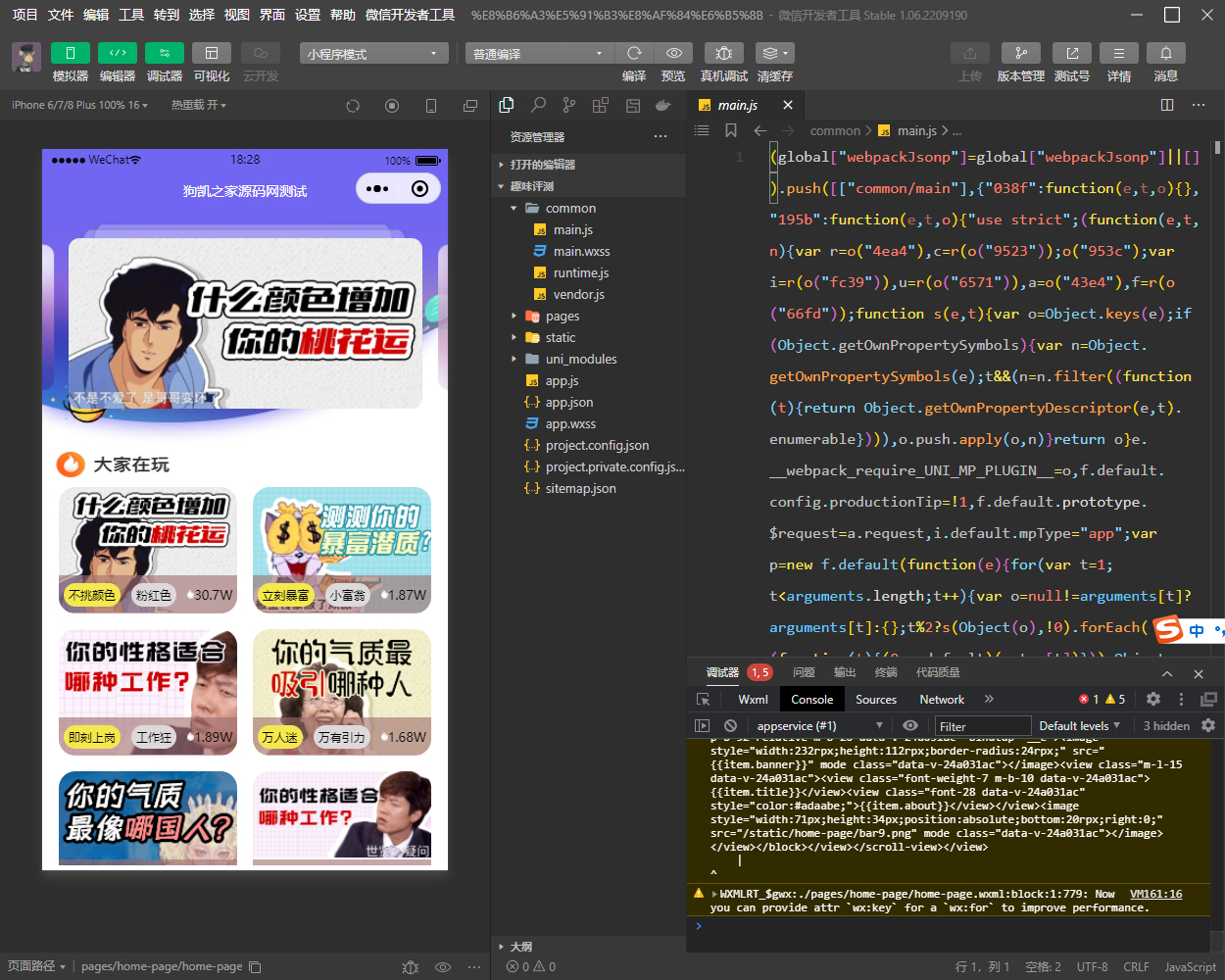Screen dimensions: 1225x980
Task: Open the 工具 menu in the menu bar
Action: [131, 15]
